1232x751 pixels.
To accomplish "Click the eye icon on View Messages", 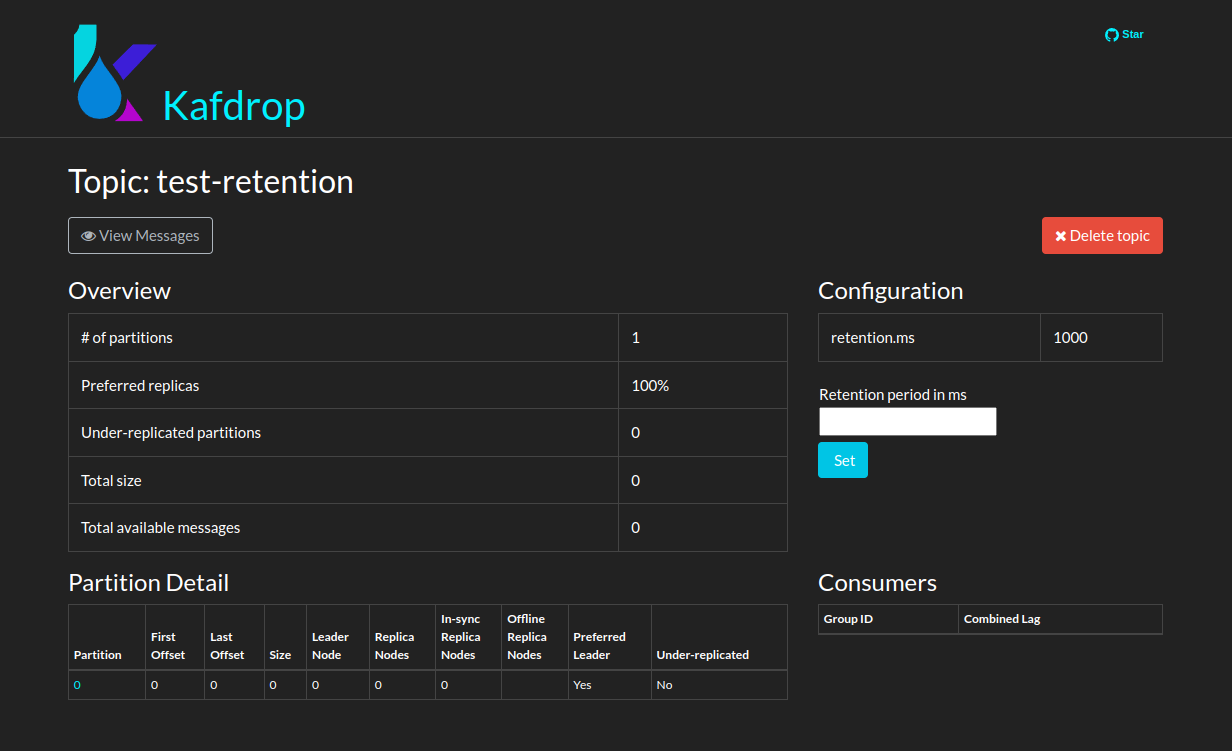I will tap(88, 235).
